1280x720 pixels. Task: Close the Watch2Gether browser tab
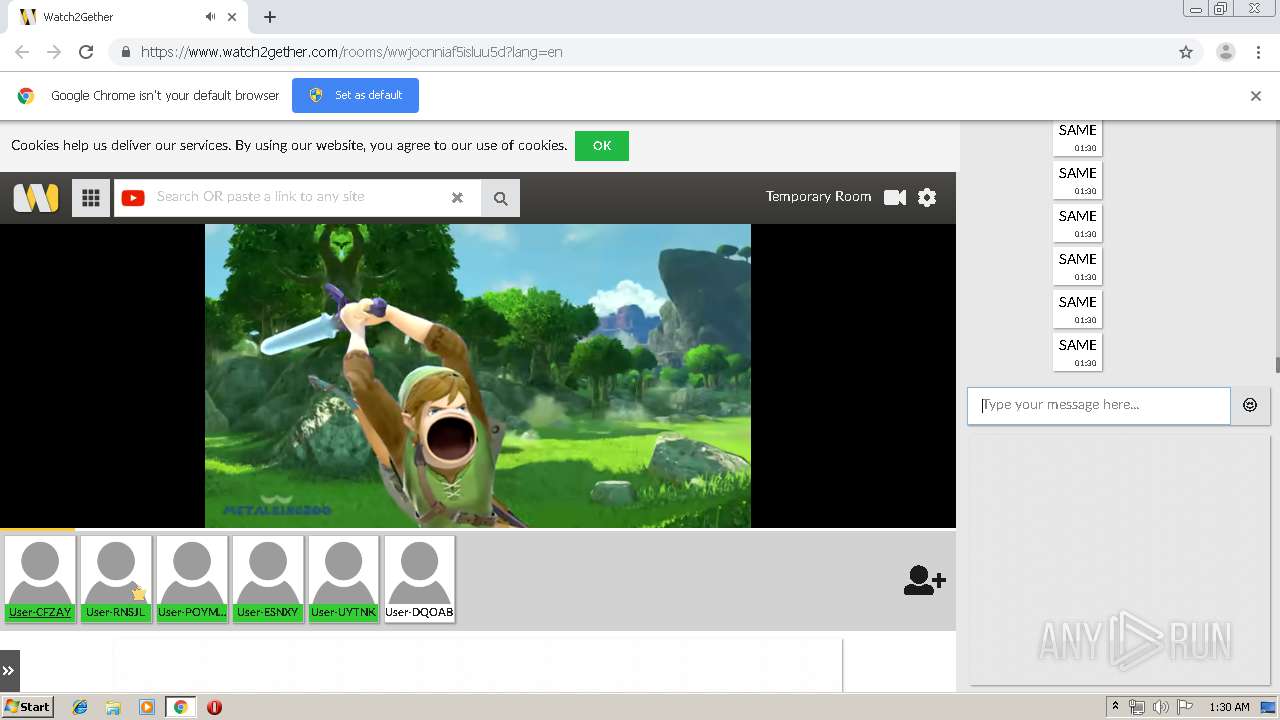point(232,17)
